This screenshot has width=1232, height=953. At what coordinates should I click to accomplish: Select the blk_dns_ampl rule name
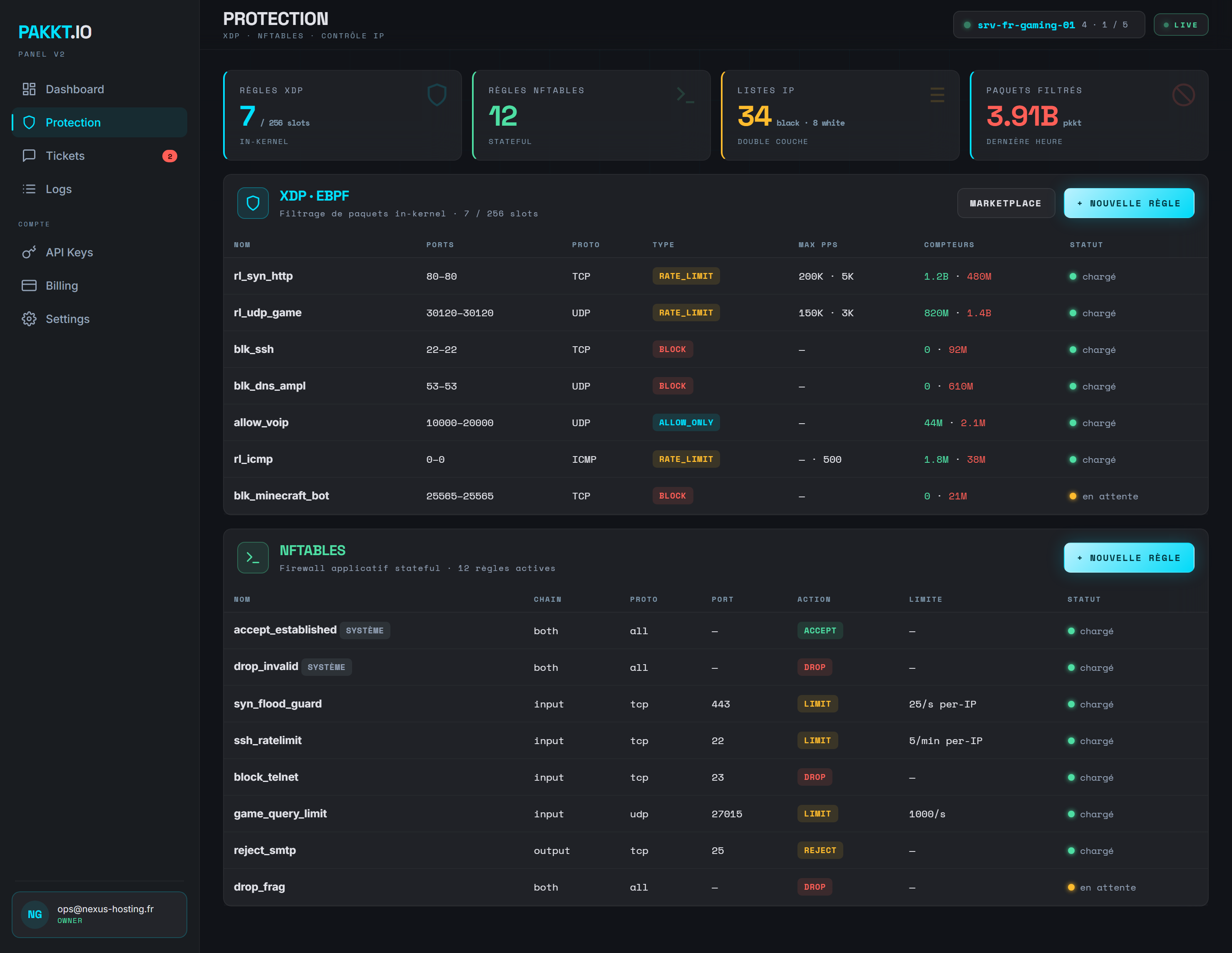coord(270,386)
